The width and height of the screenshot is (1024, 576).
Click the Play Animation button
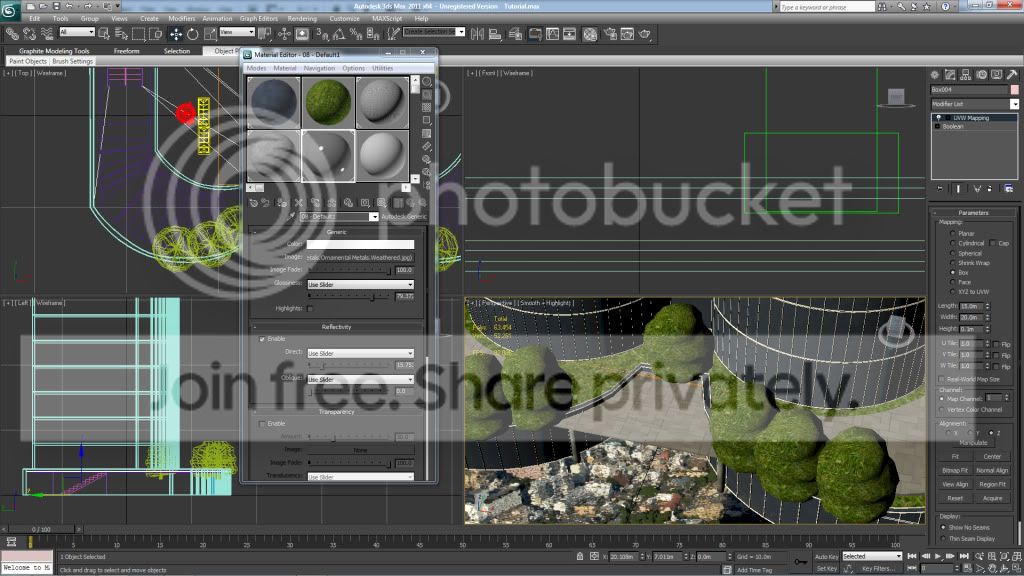coord(938,556)
